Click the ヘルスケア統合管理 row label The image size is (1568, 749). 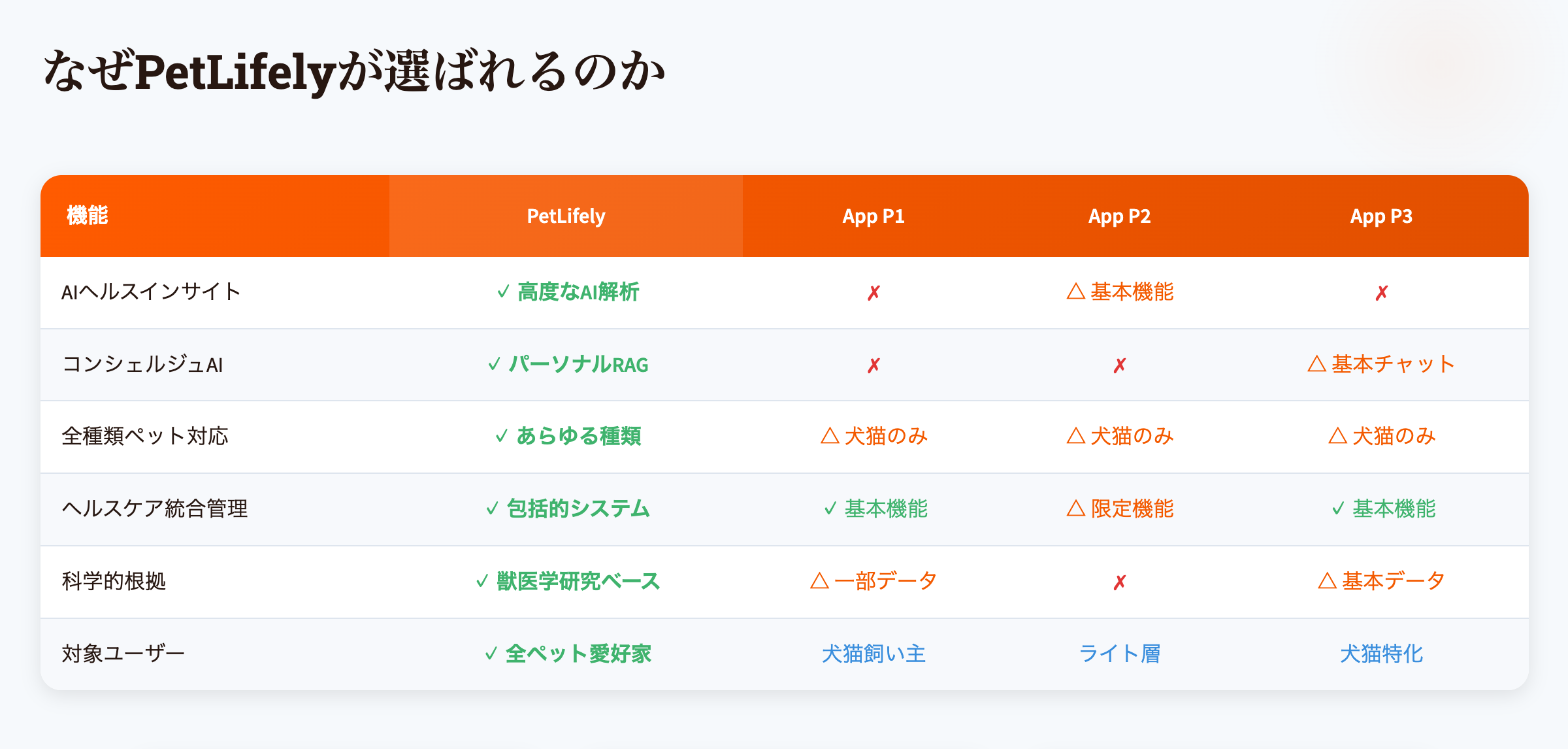(155, 508)
